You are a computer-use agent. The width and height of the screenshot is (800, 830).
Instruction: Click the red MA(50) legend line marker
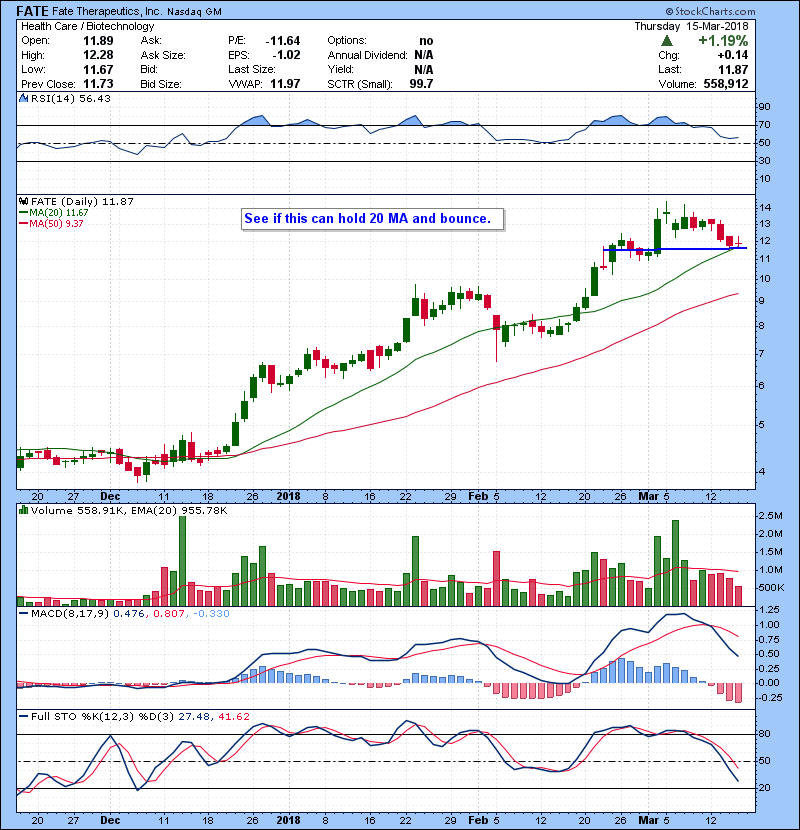pyautogui.click(x=23, y=224)
